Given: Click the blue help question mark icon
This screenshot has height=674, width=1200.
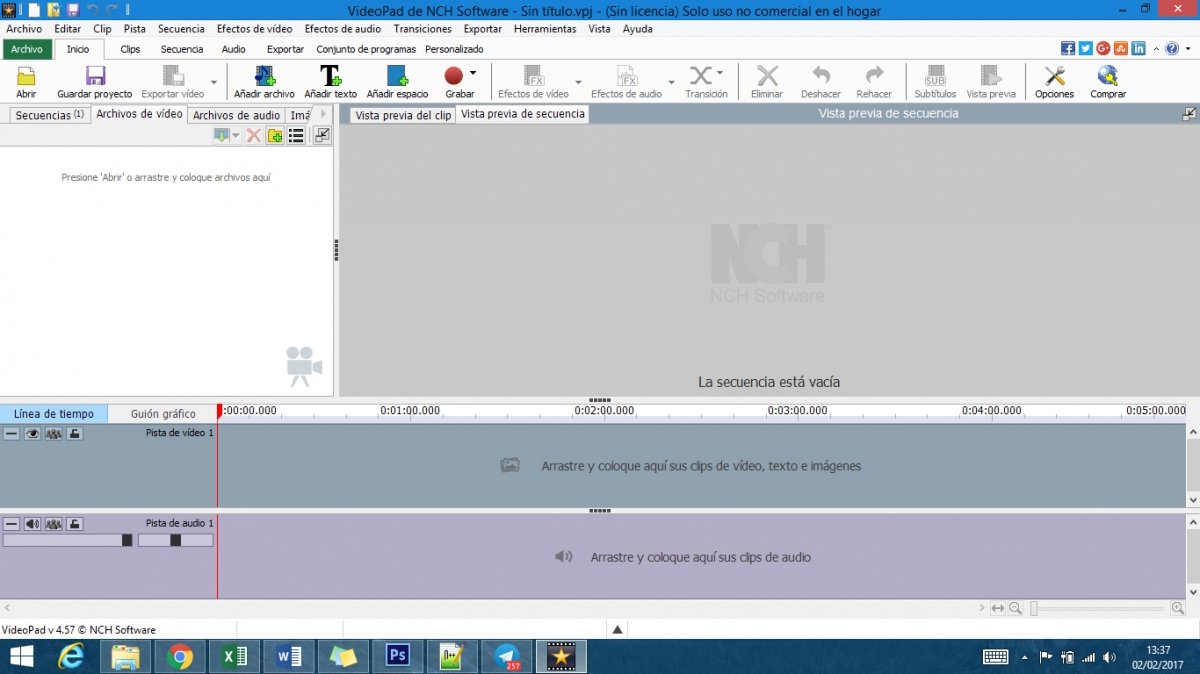Looking at the screenshot, I should click(x=1172, y=48).
